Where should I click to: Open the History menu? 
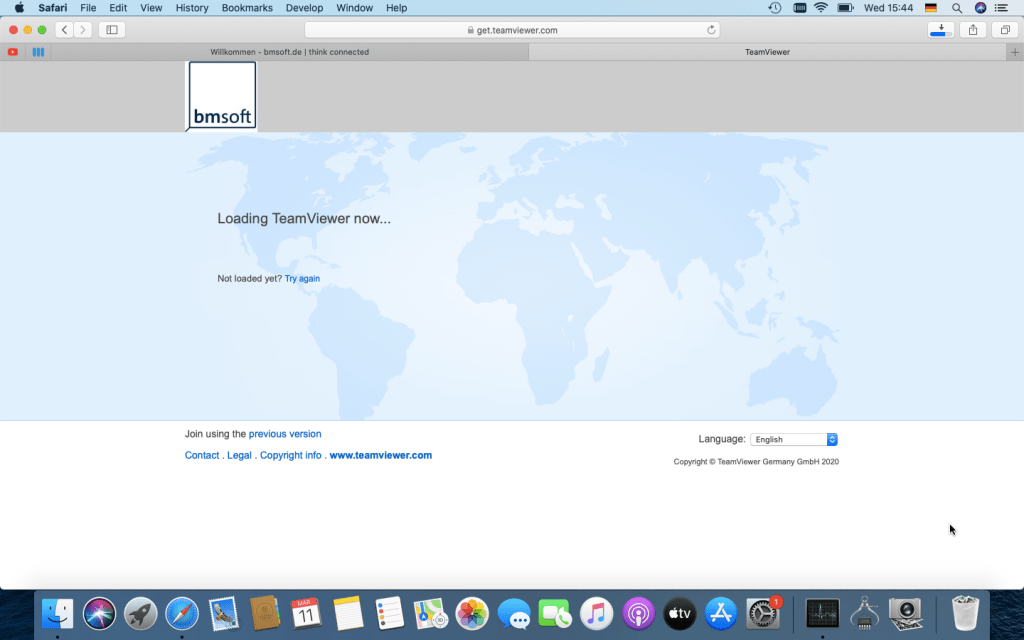192,8
